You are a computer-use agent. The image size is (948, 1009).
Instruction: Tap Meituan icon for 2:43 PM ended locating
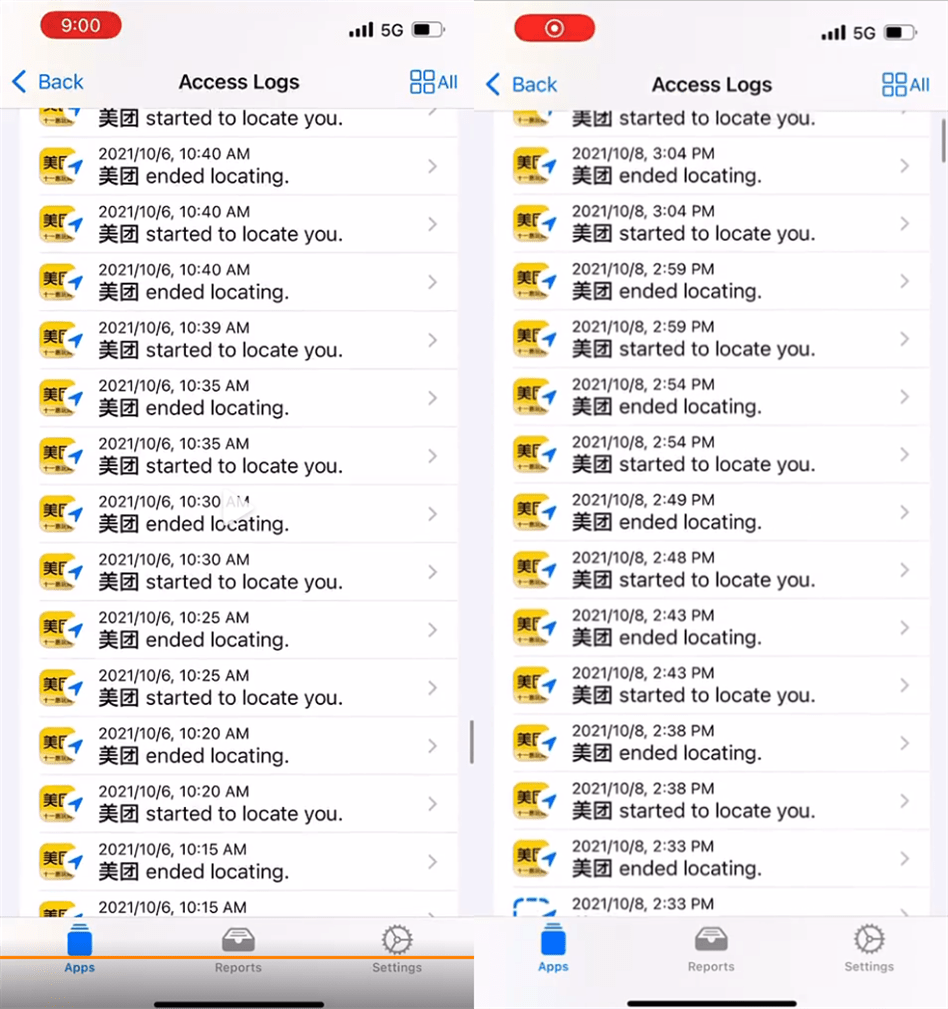(534, 627)
